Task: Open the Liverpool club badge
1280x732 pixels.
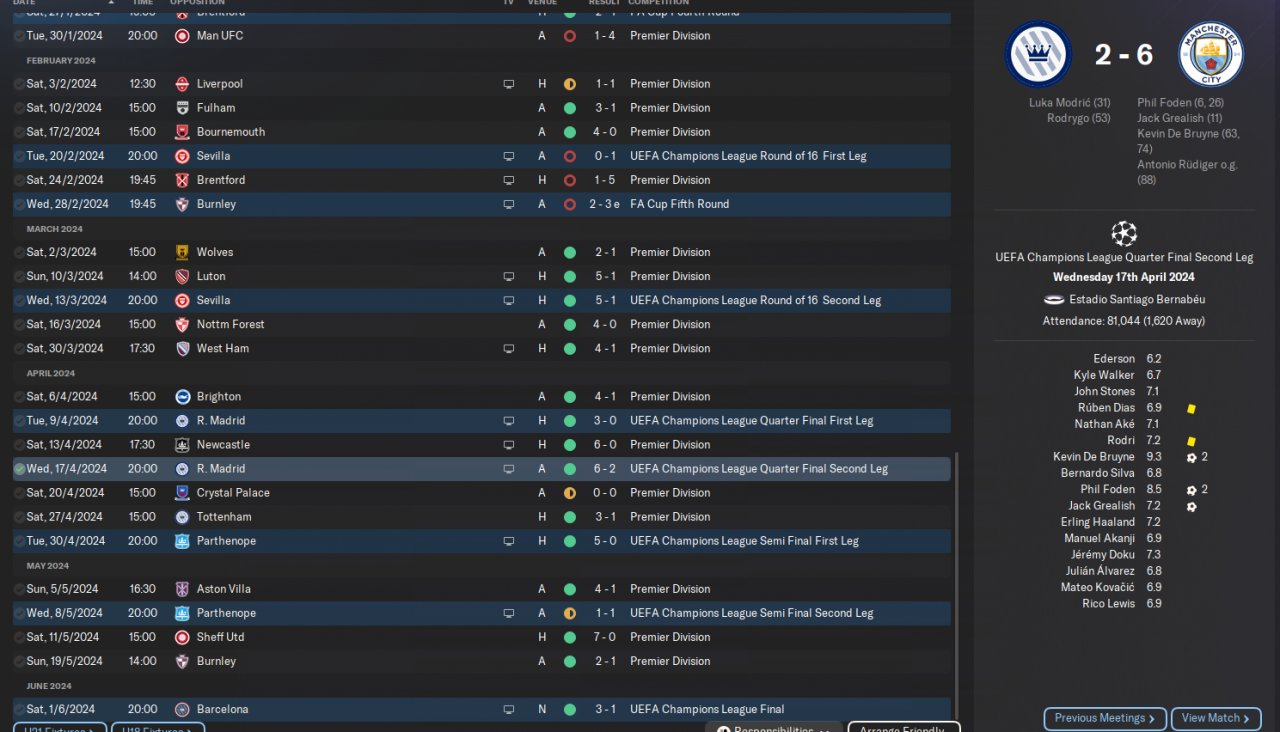Action: pyautogui.click(x=182, y=84)
